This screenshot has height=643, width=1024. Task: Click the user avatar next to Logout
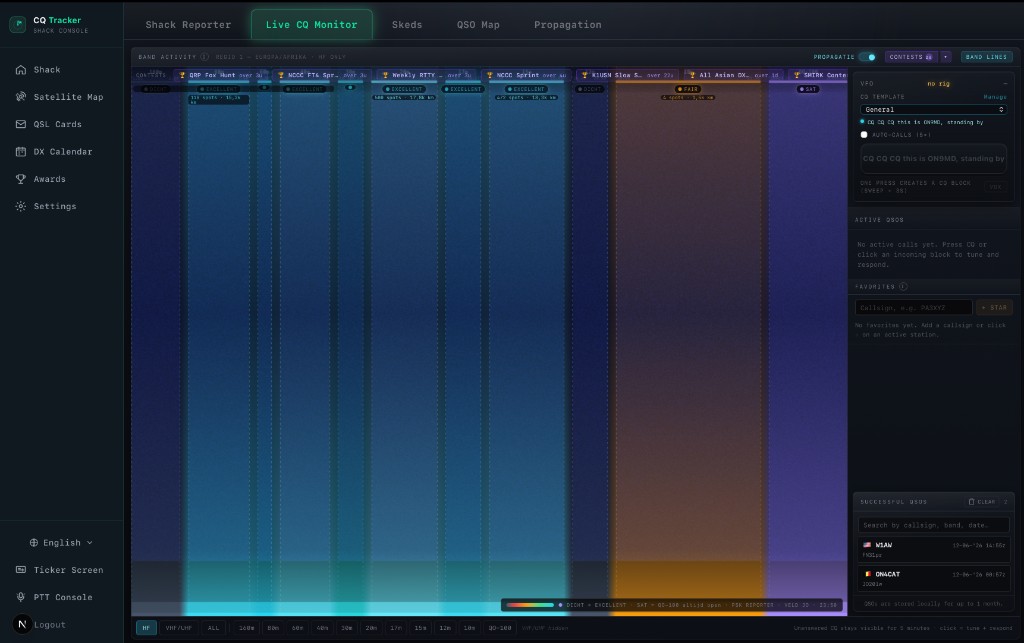coord(22,624)
